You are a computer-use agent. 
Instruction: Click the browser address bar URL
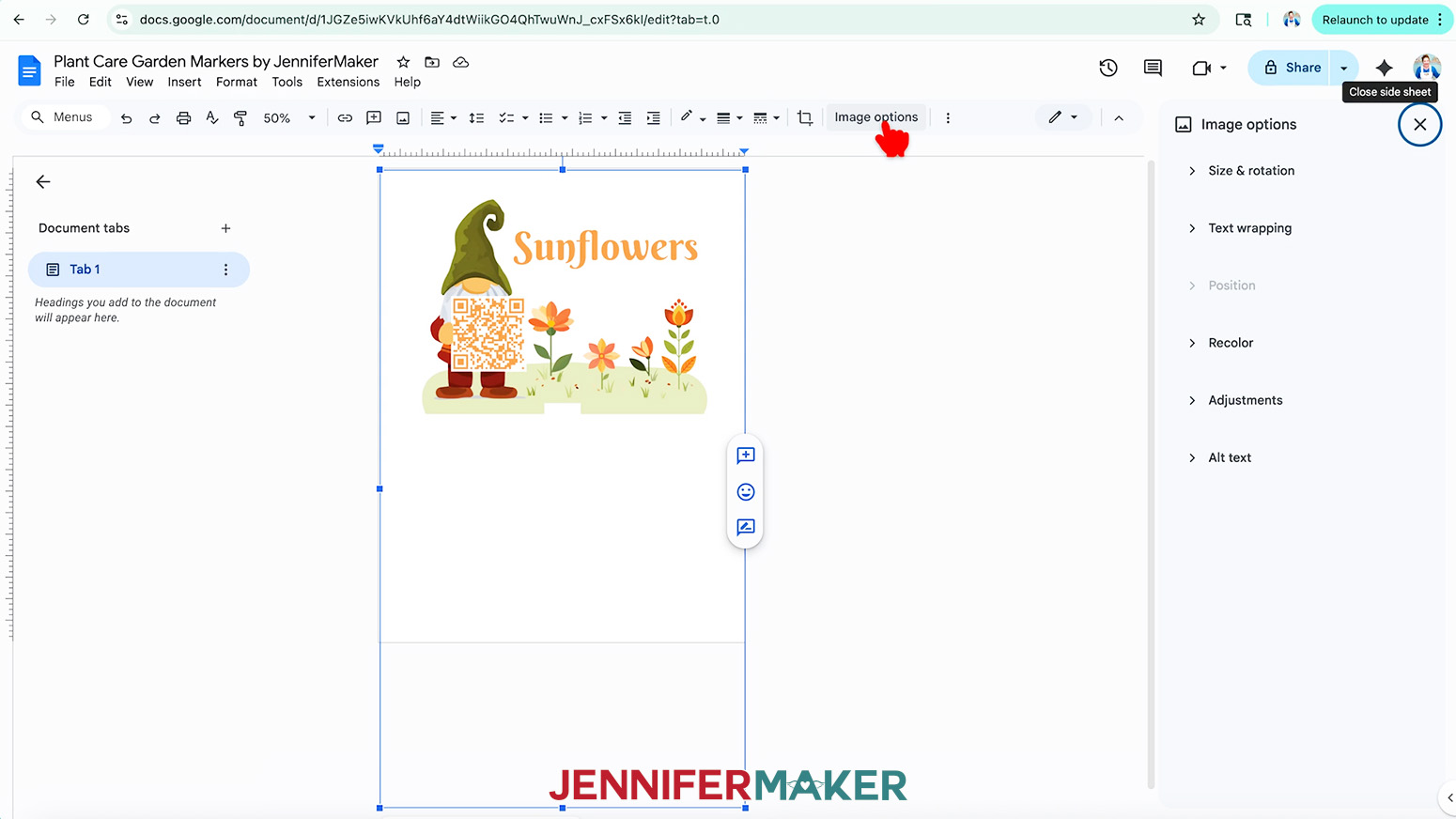click(x=429, y=20)
